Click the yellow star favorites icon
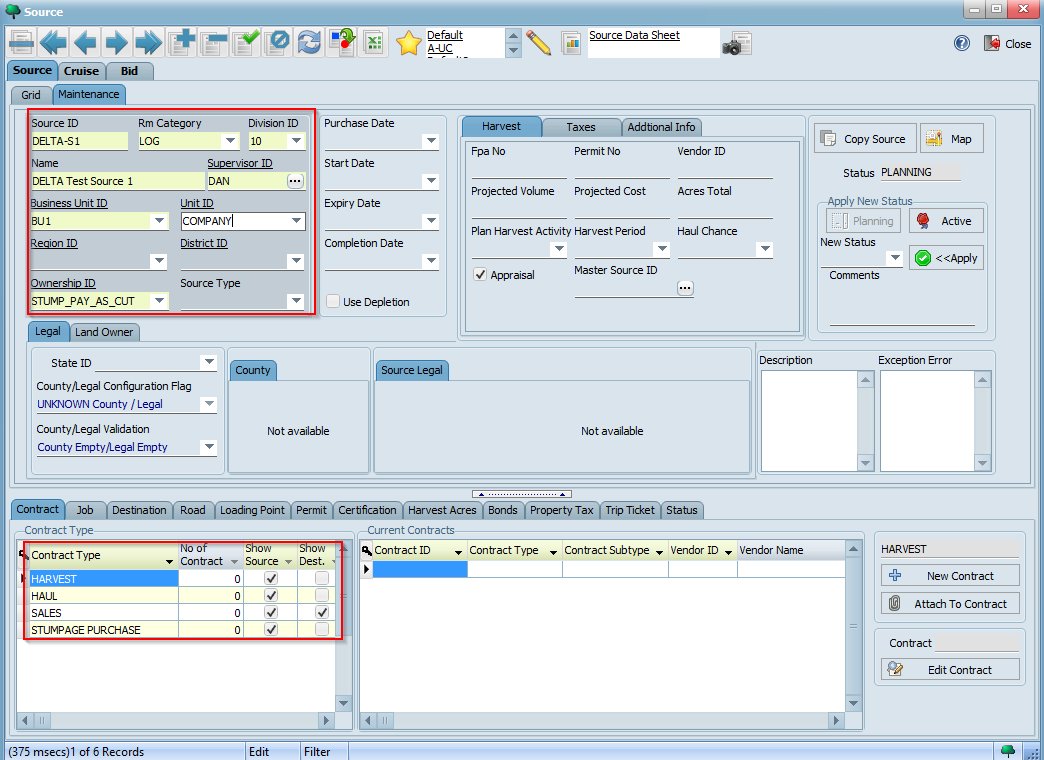1044x760 pixels. (x=409, y=43)
